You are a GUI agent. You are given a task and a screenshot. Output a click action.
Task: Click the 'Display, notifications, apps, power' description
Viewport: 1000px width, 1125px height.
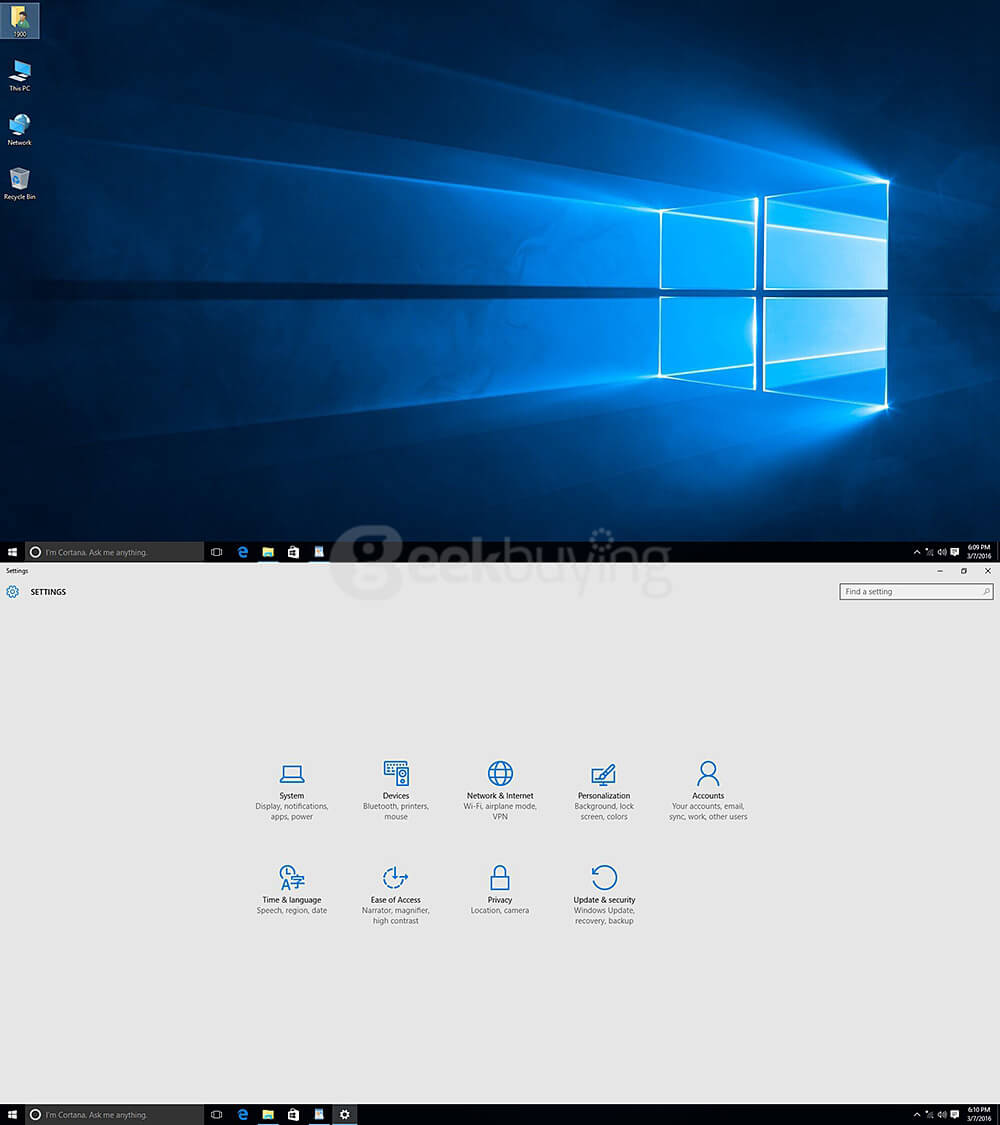[x=291, y=811]
